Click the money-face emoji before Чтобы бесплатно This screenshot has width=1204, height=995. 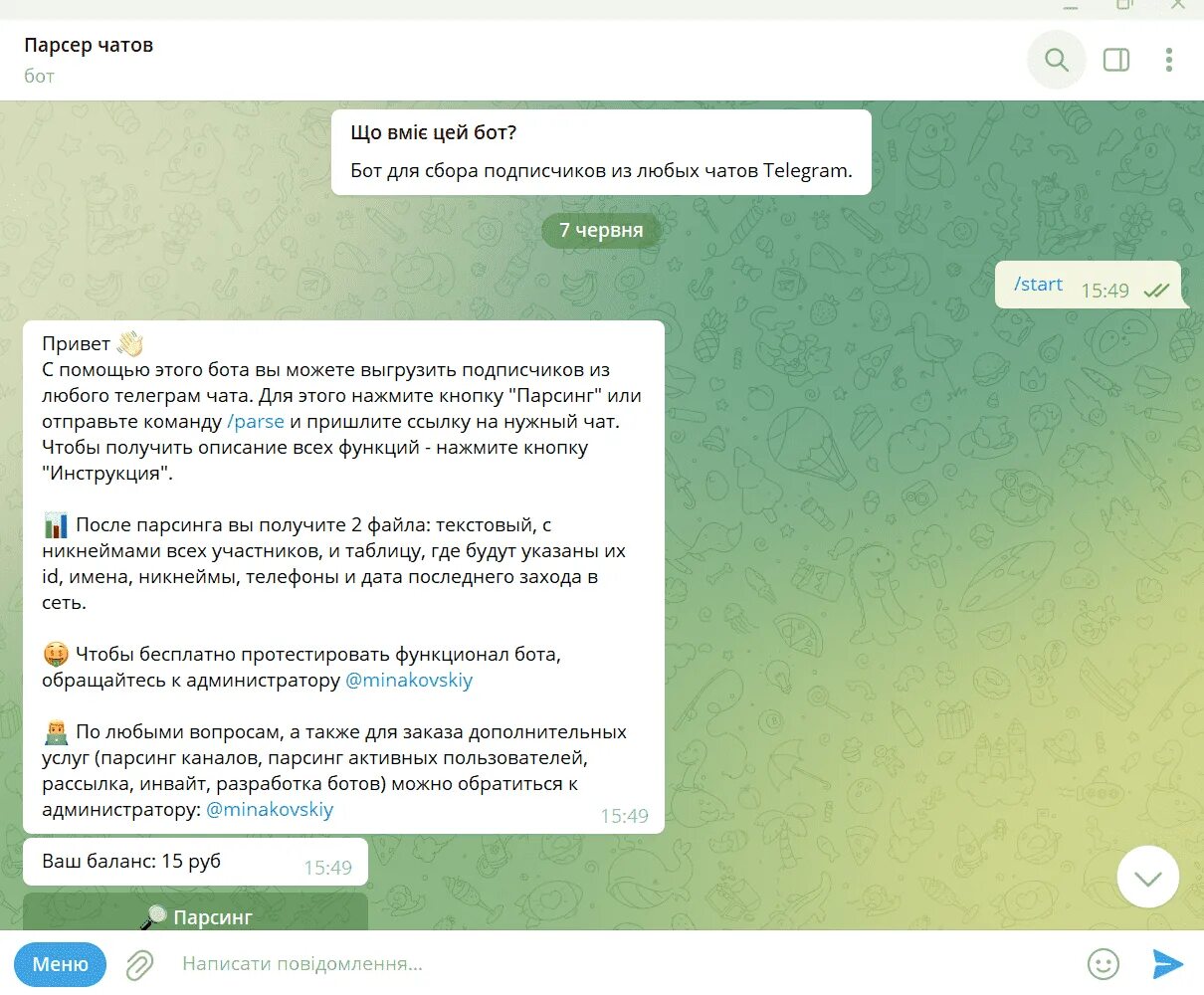coord(56,655)
